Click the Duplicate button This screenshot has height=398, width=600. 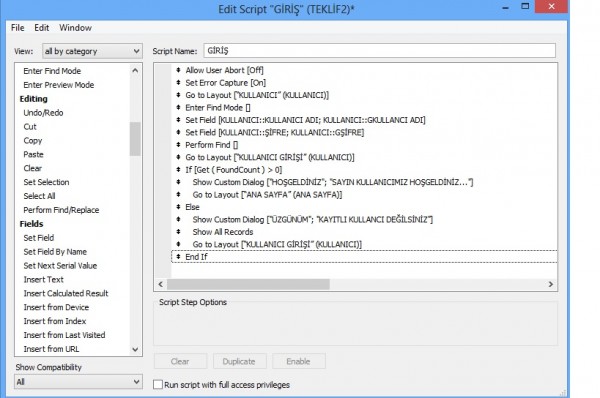239,361
